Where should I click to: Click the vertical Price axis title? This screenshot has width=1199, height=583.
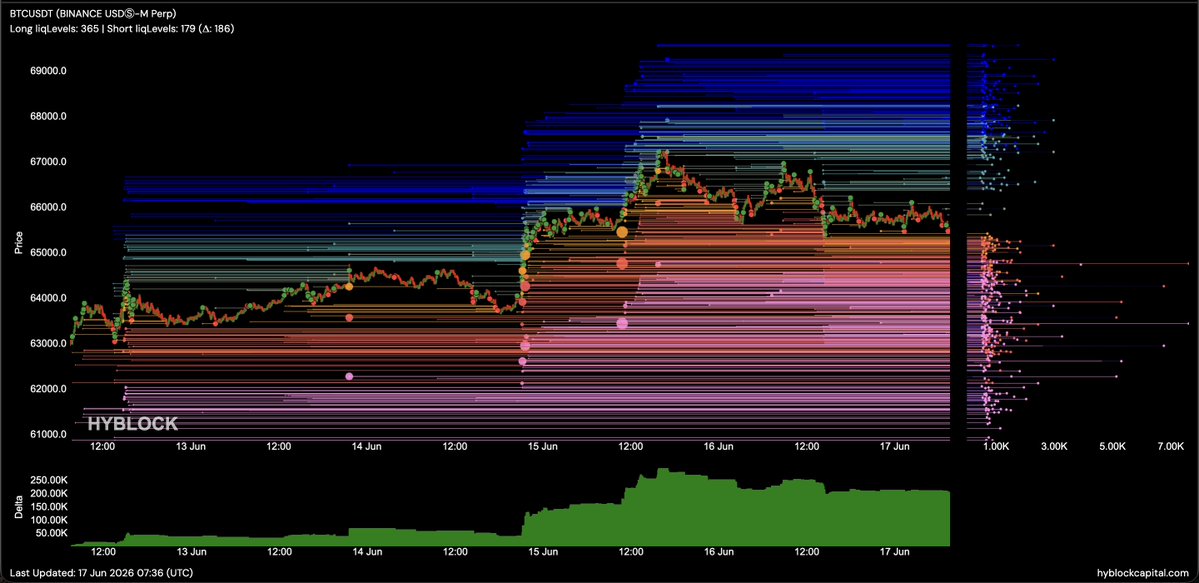click(19, 245)
